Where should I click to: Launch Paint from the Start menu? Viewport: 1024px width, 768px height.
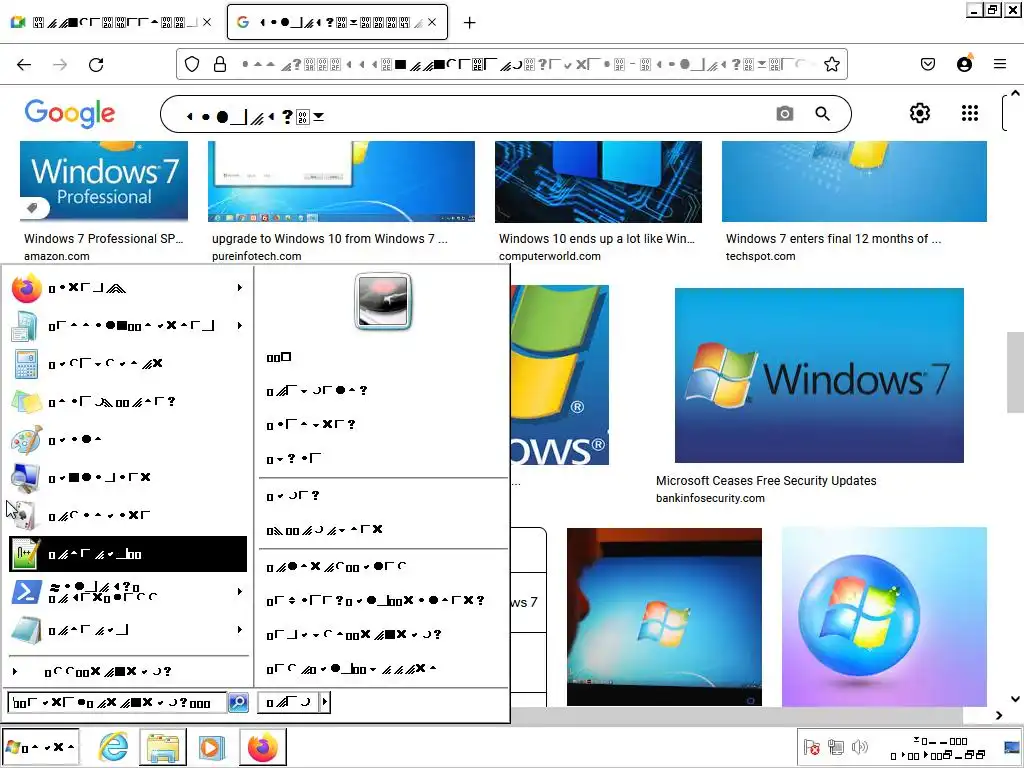click(x=128, y=440)
